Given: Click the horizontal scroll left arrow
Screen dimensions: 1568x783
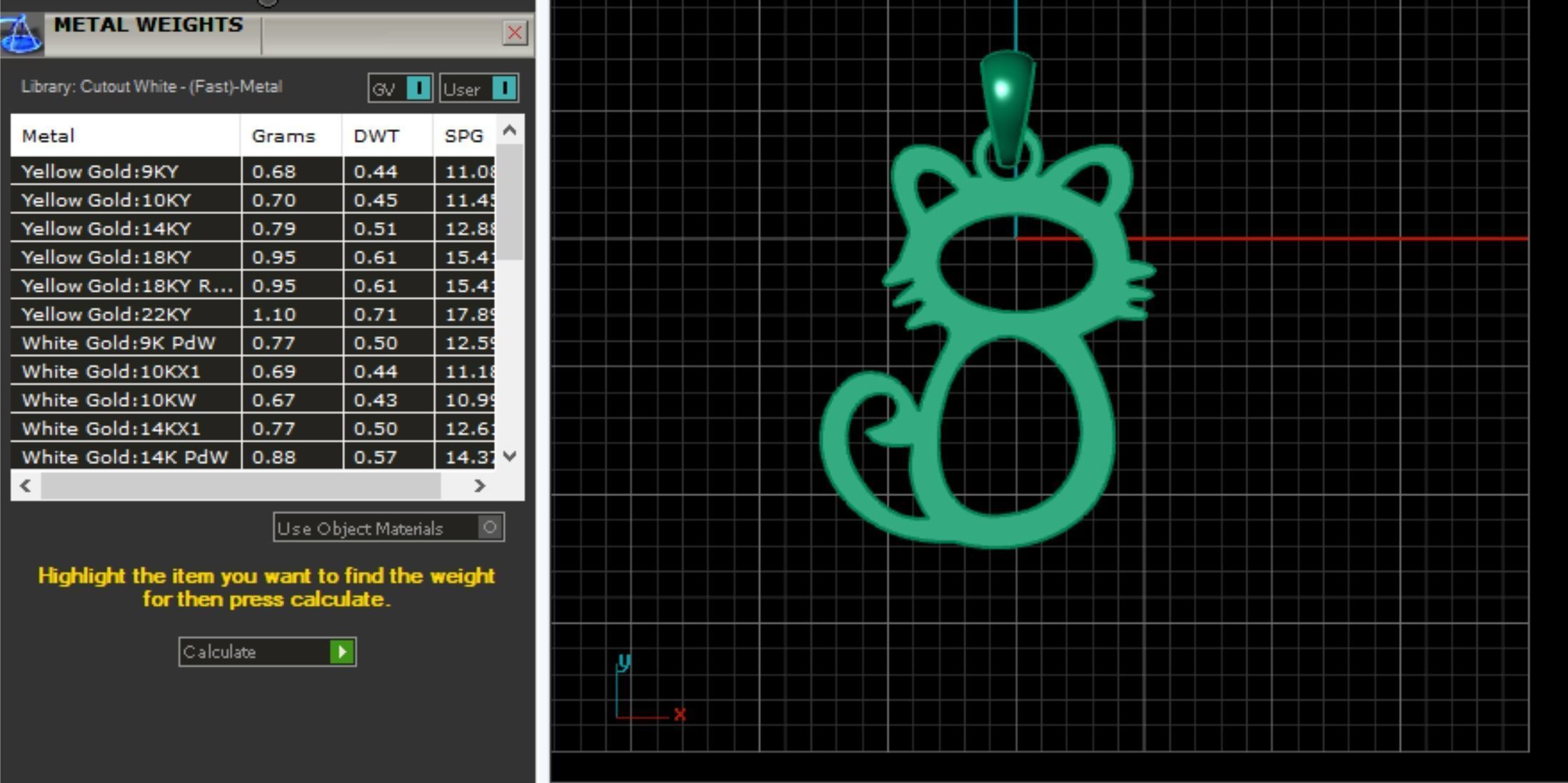Looking at the screenshot, I should [26, 486].
